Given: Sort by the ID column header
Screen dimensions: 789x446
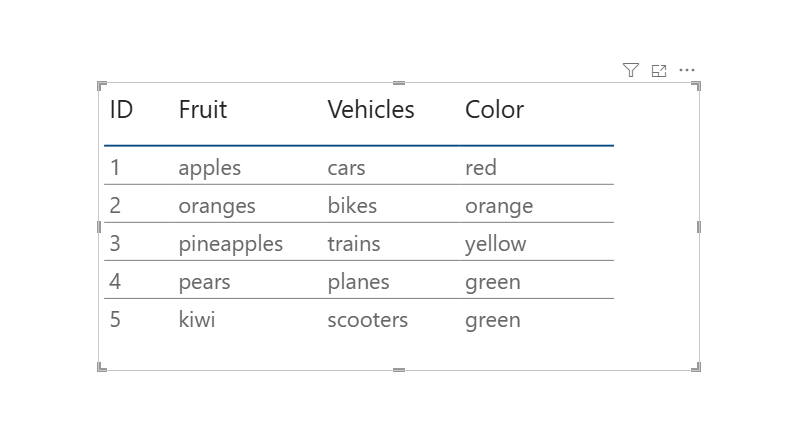Looking at the screenshot, I should click(x=121, y=110).
